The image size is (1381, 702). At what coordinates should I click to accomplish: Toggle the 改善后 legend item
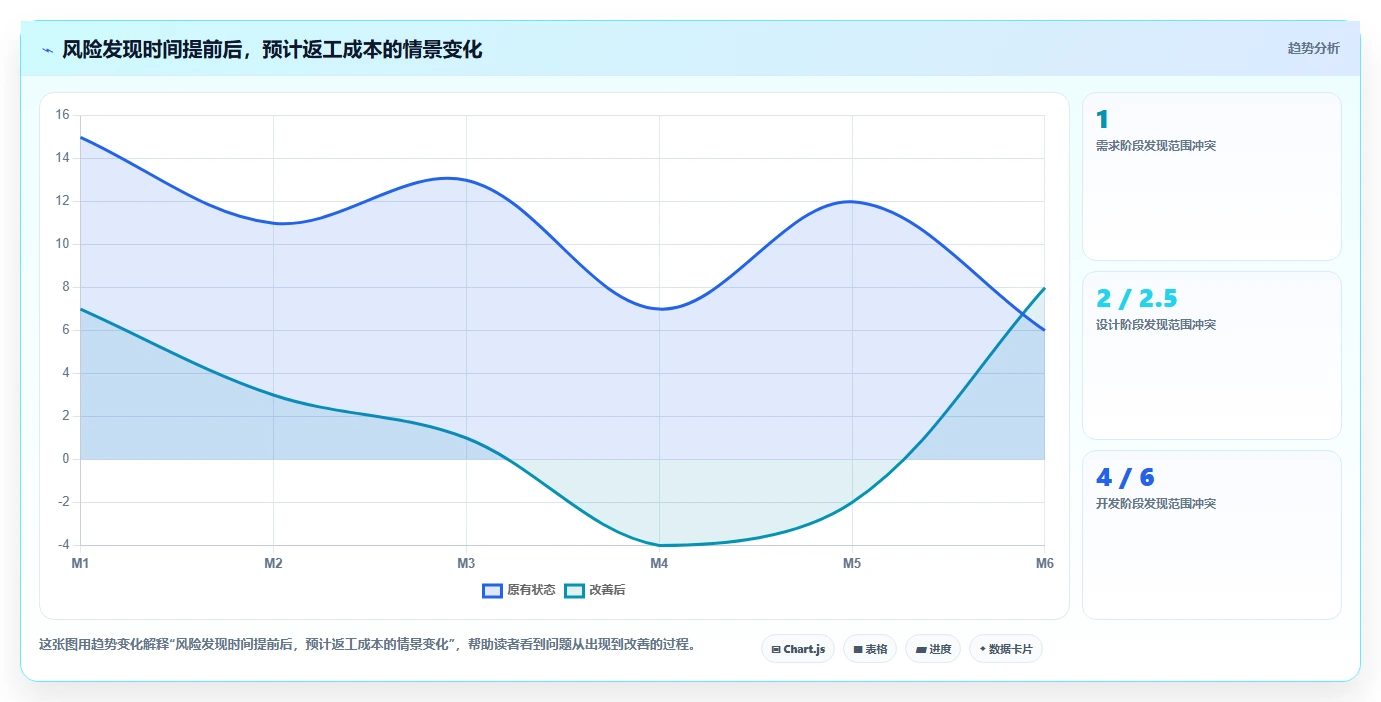click(596, 590)
